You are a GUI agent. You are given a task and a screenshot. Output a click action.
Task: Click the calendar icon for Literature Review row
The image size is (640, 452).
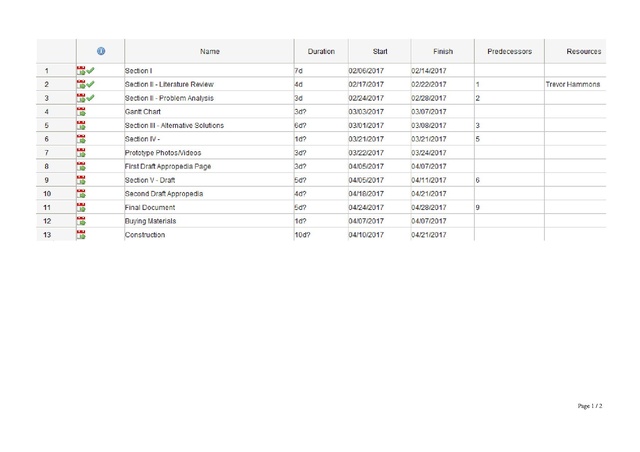tap(81, 84)
